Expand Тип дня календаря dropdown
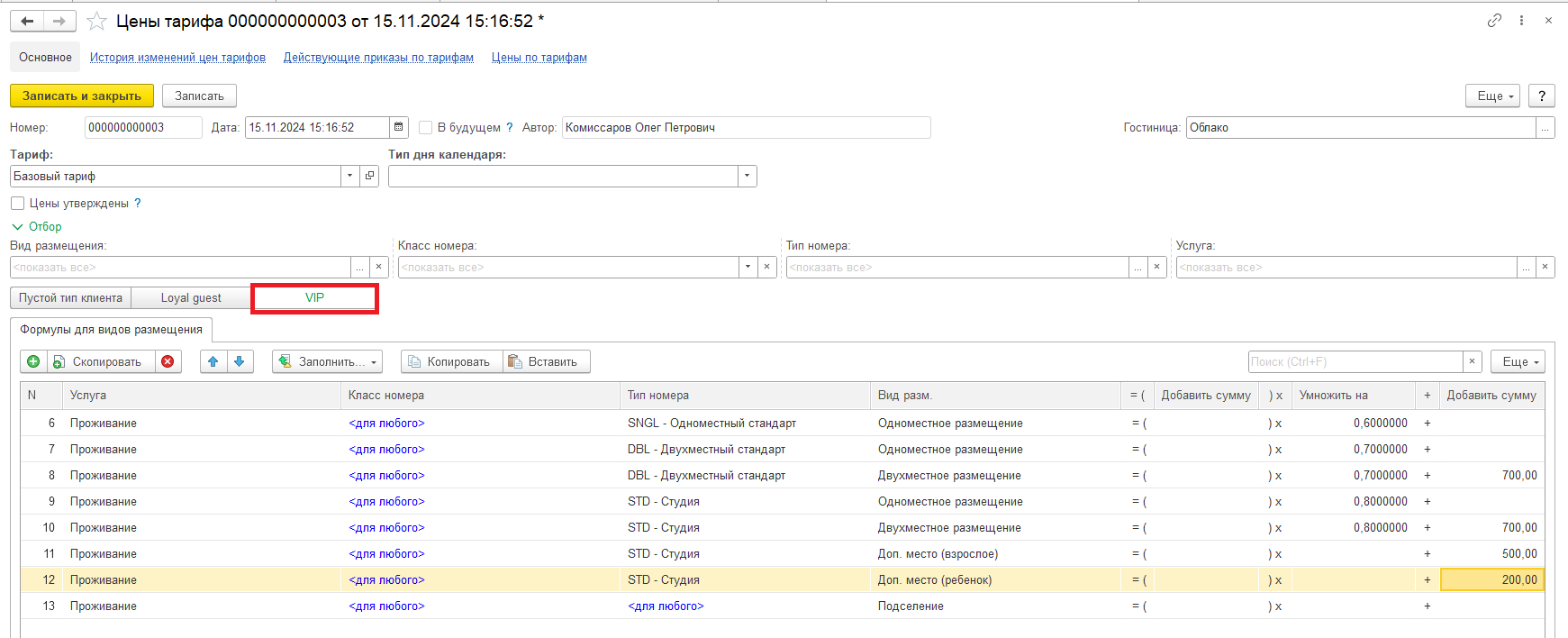Screen dimensions: 1568x638 click(747, 176)
